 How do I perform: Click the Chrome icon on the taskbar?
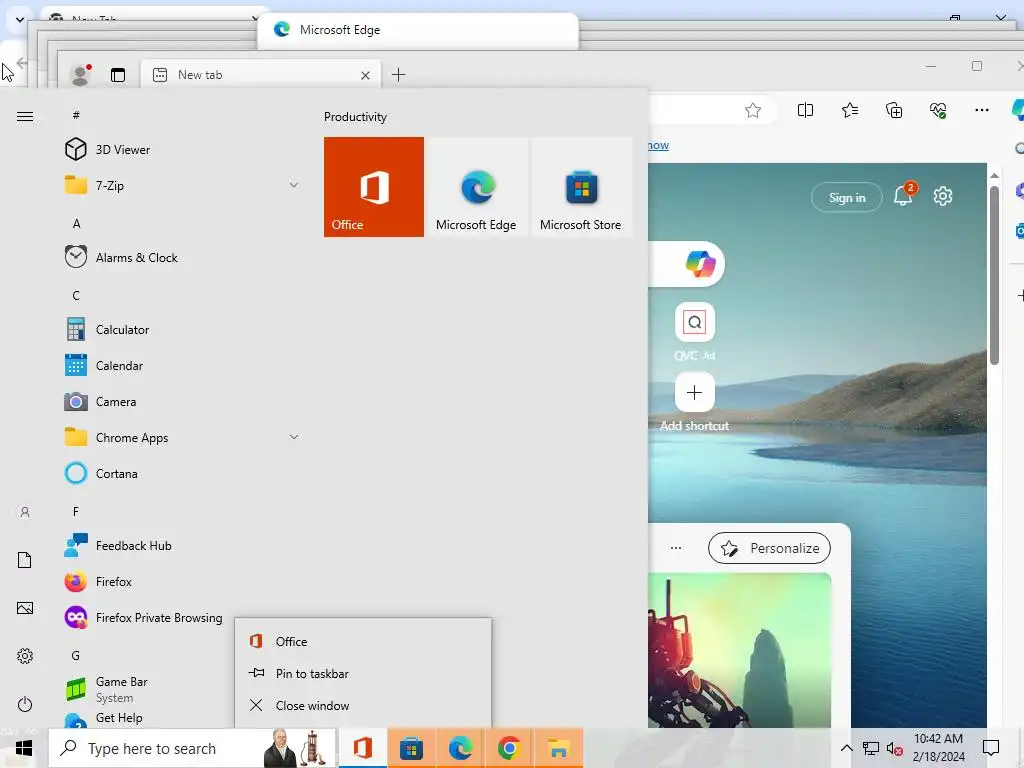click(x=509, y=748)
